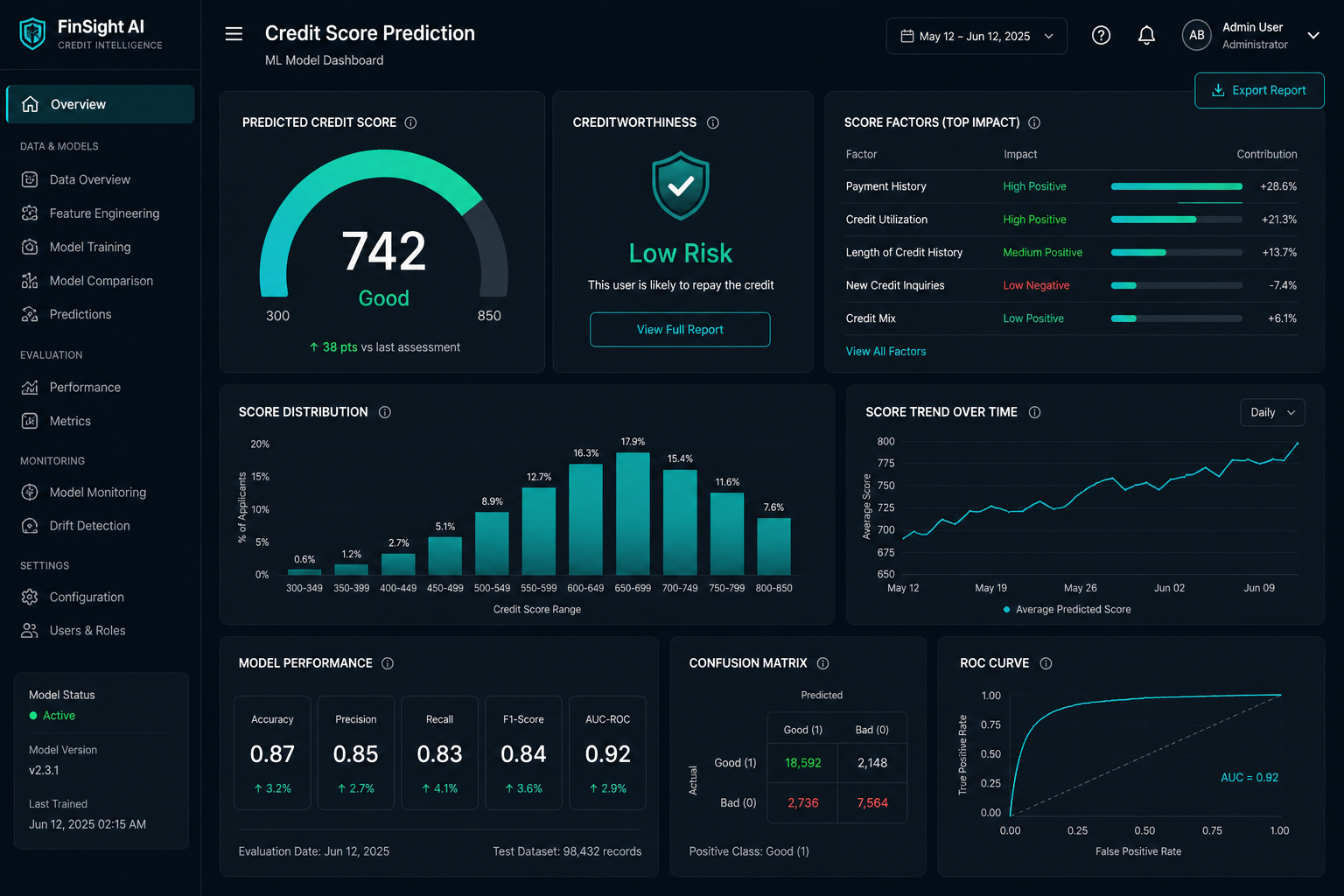Image resolution: width=1344 pixels, height=896 pixels.
Task: Open the May 12 – Jun 12 date range dropdown
Action: click(x=976, y=36)
